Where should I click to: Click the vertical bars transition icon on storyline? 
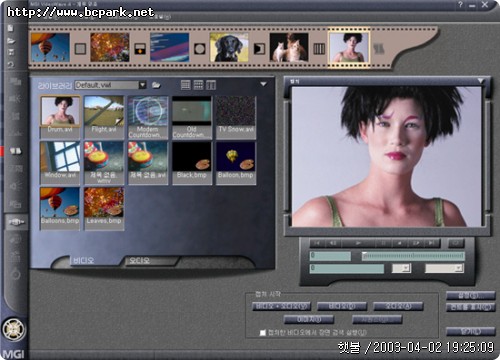[x=319, y=49]
